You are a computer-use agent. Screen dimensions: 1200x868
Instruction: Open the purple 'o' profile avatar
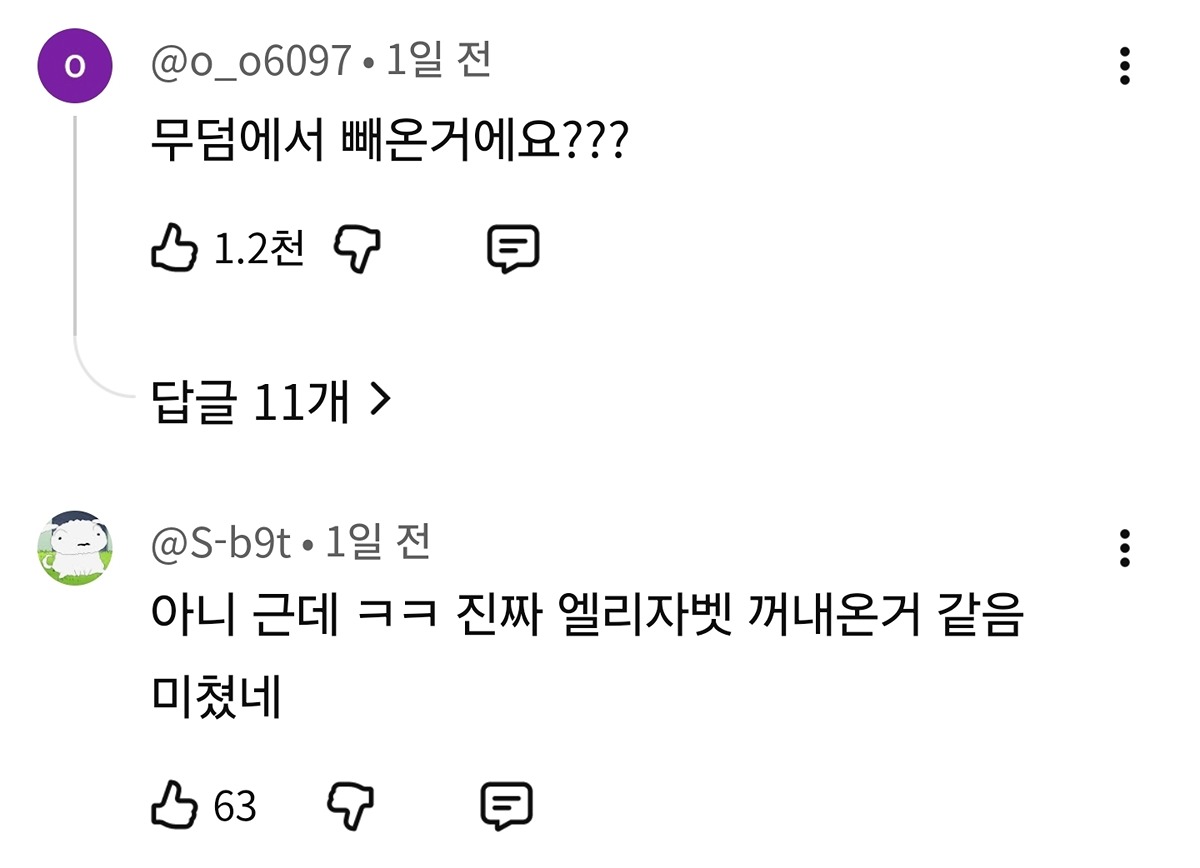pyautogui.click(x=75, y=66)
